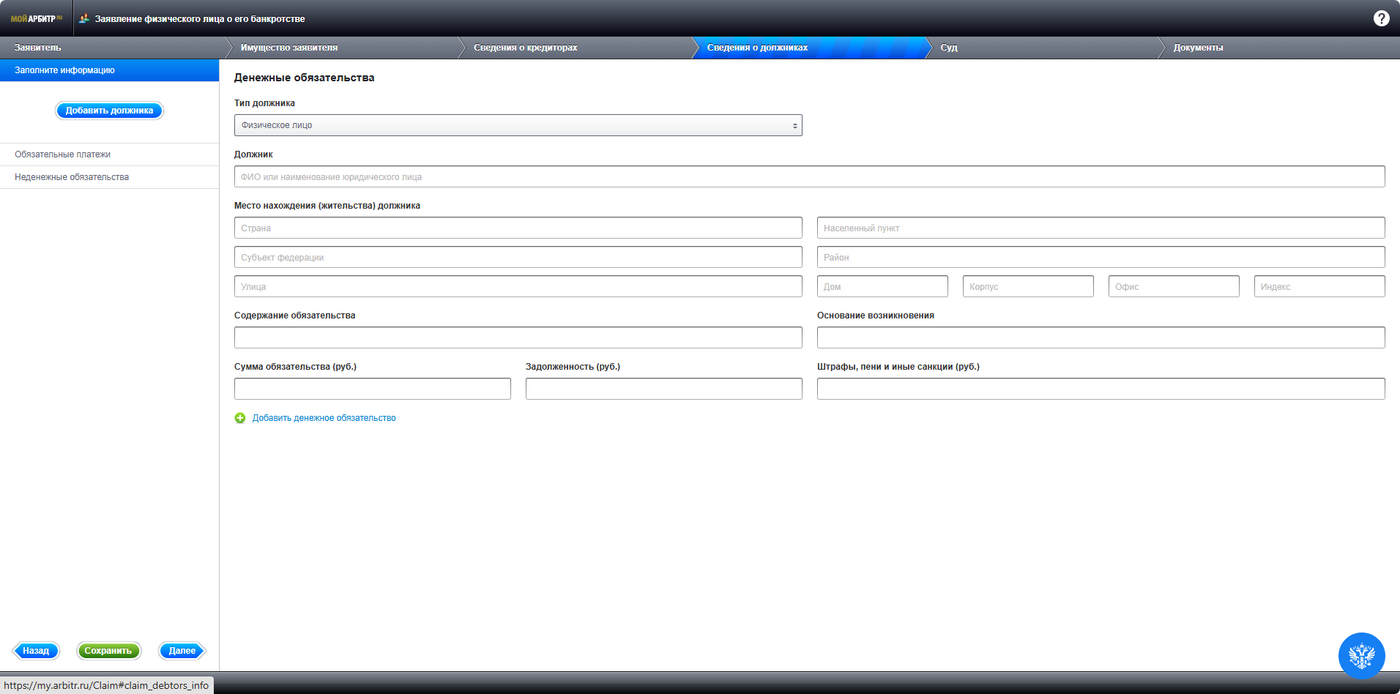Click the Индекс postal code field

[1319, 287]
